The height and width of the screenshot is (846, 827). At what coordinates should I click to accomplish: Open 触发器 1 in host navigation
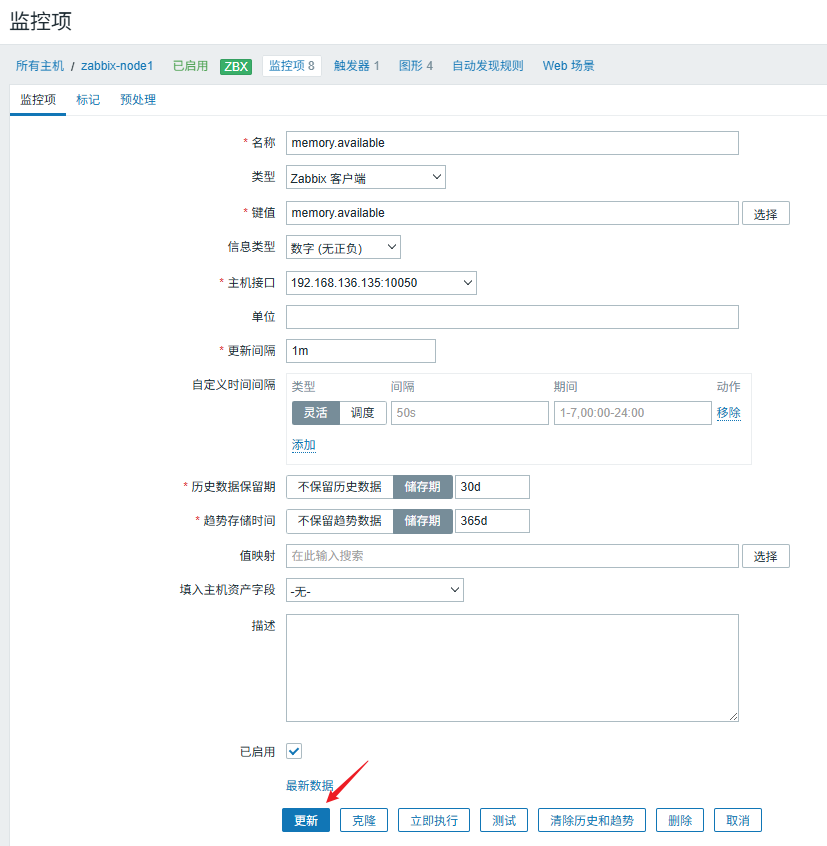tap(357, 66)
